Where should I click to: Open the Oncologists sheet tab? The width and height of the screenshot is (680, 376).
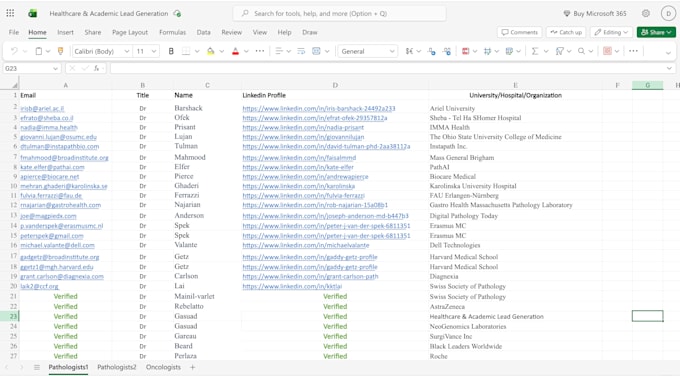(x=163, y=367)
